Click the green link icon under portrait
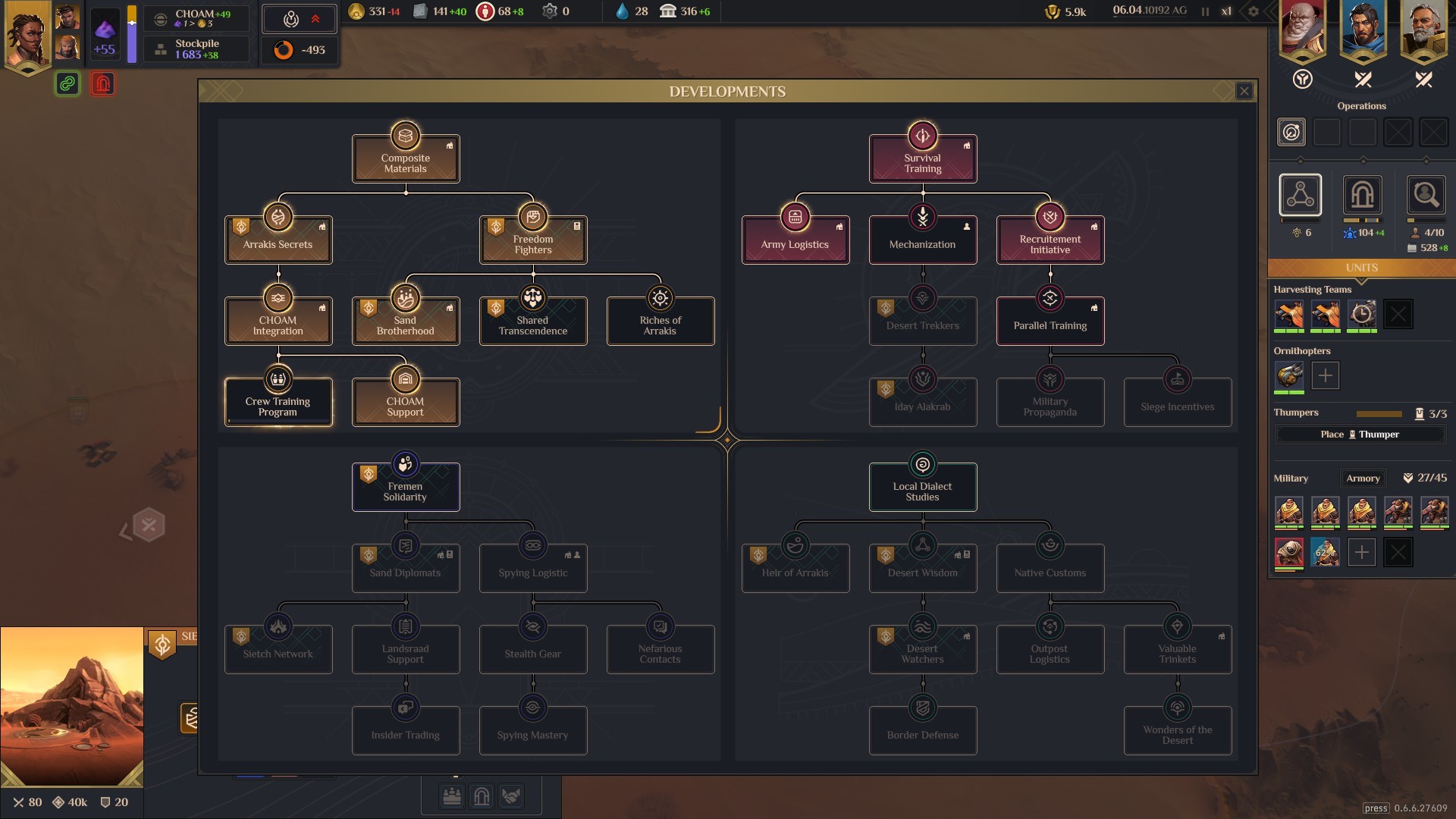 click(67, 83)
